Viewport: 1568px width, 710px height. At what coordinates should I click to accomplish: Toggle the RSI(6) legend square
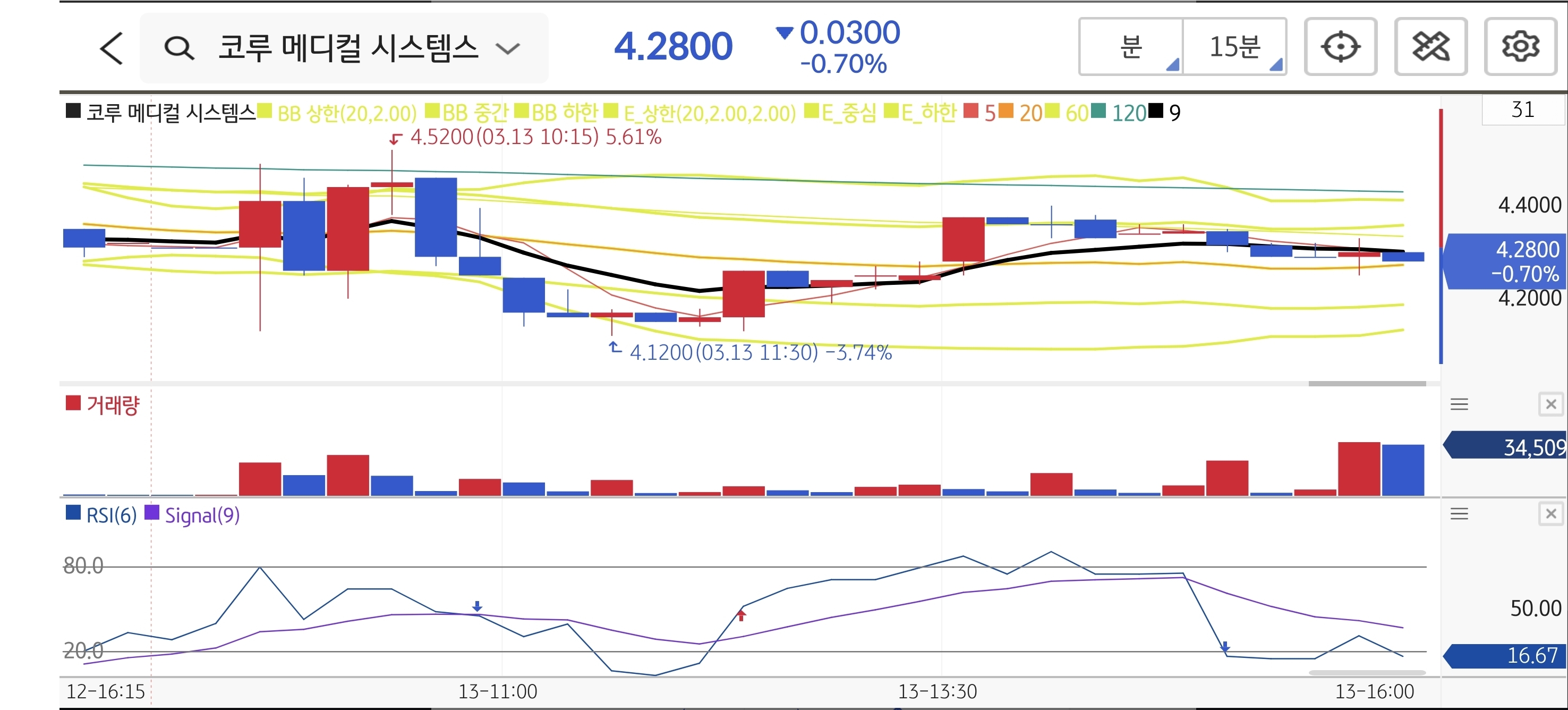73,513
